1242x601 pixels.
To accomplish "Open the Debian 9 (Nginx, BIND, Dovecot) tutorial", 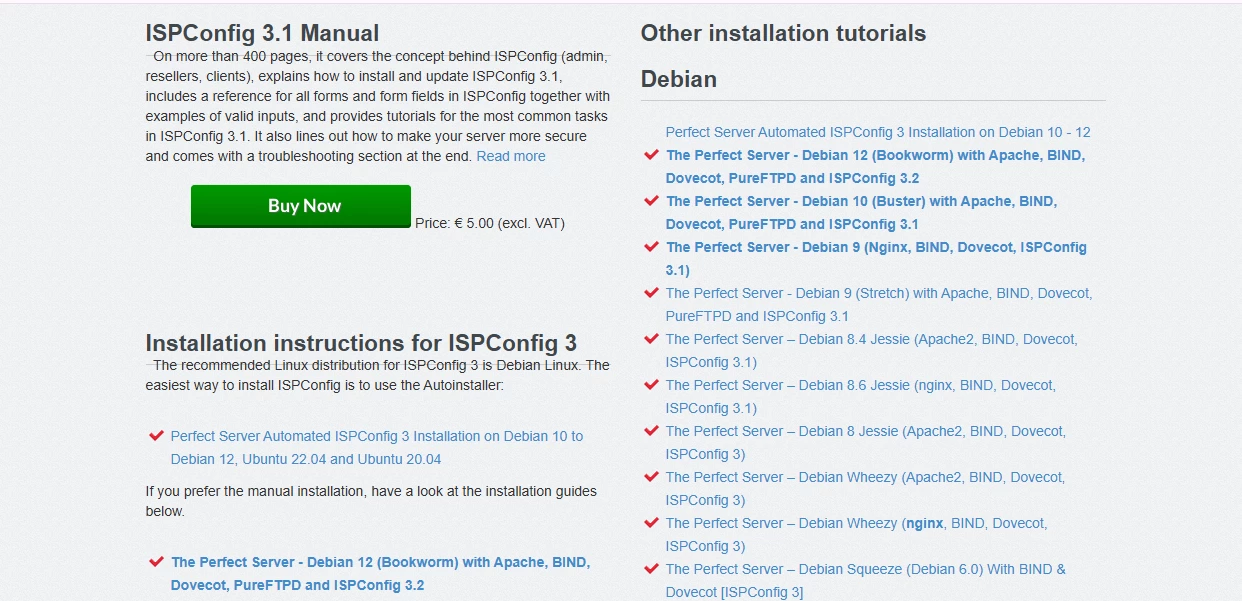I will tap(875, 258).
